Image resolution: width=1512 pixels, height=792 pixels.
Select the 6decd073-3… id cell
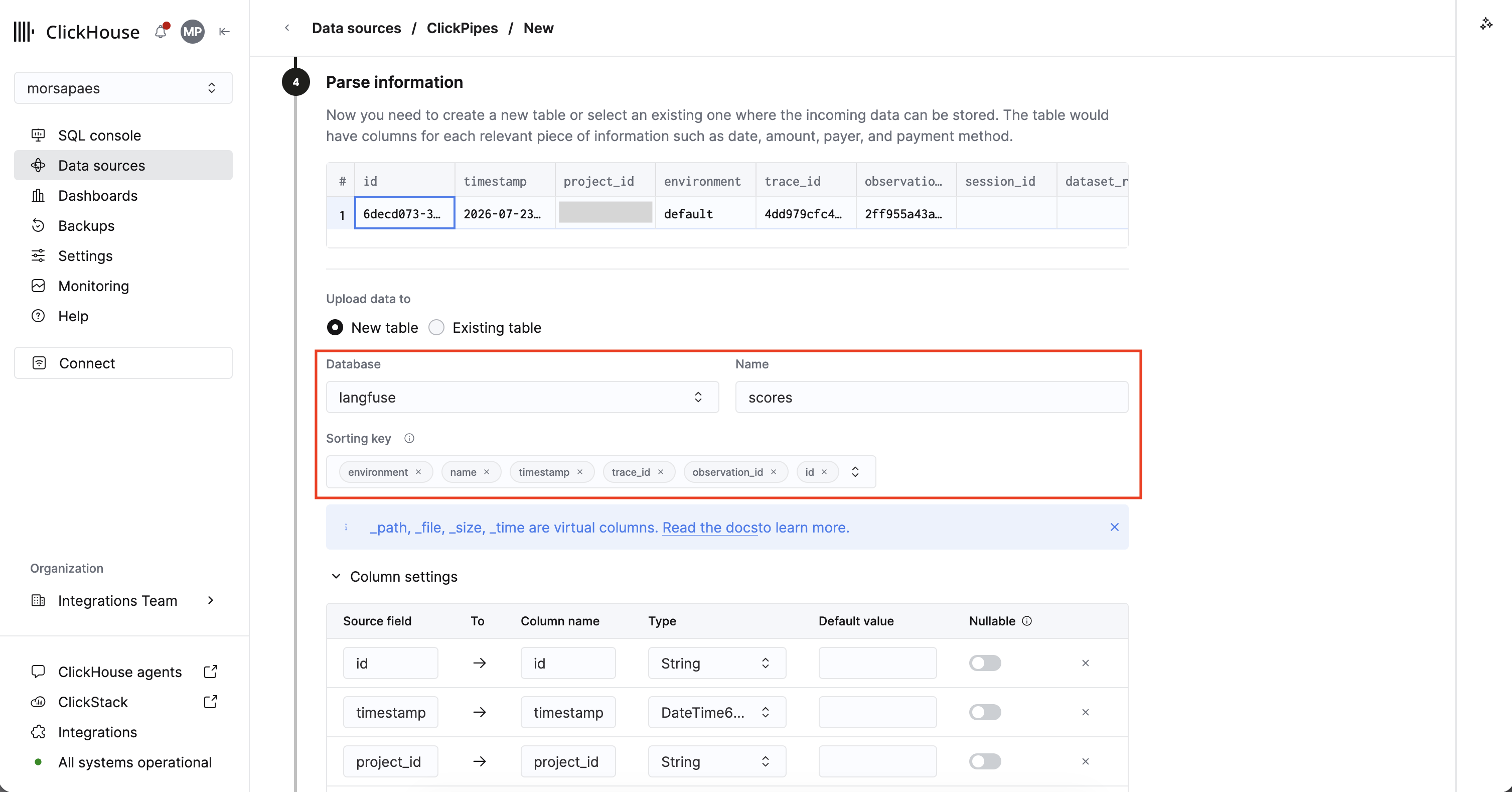pyautogui.click(x=404, y=213)
